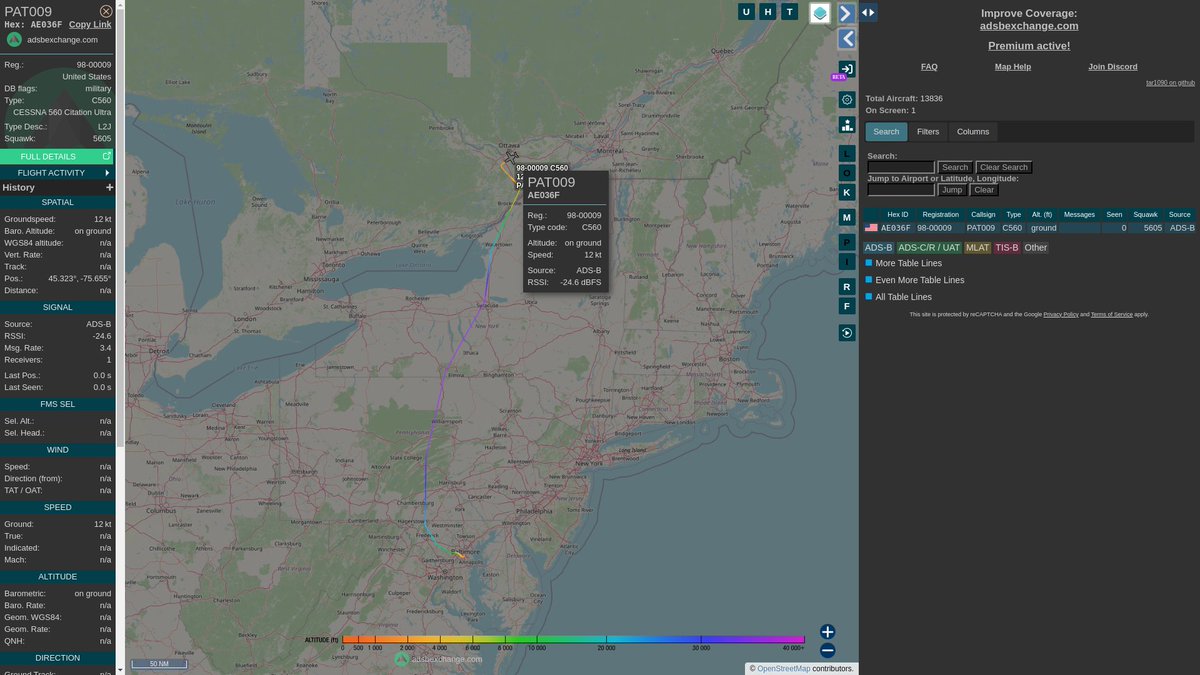This screenshot has width=1200, height=675.
Task: Click the podium statistics icon
Action: click(847, 125)
